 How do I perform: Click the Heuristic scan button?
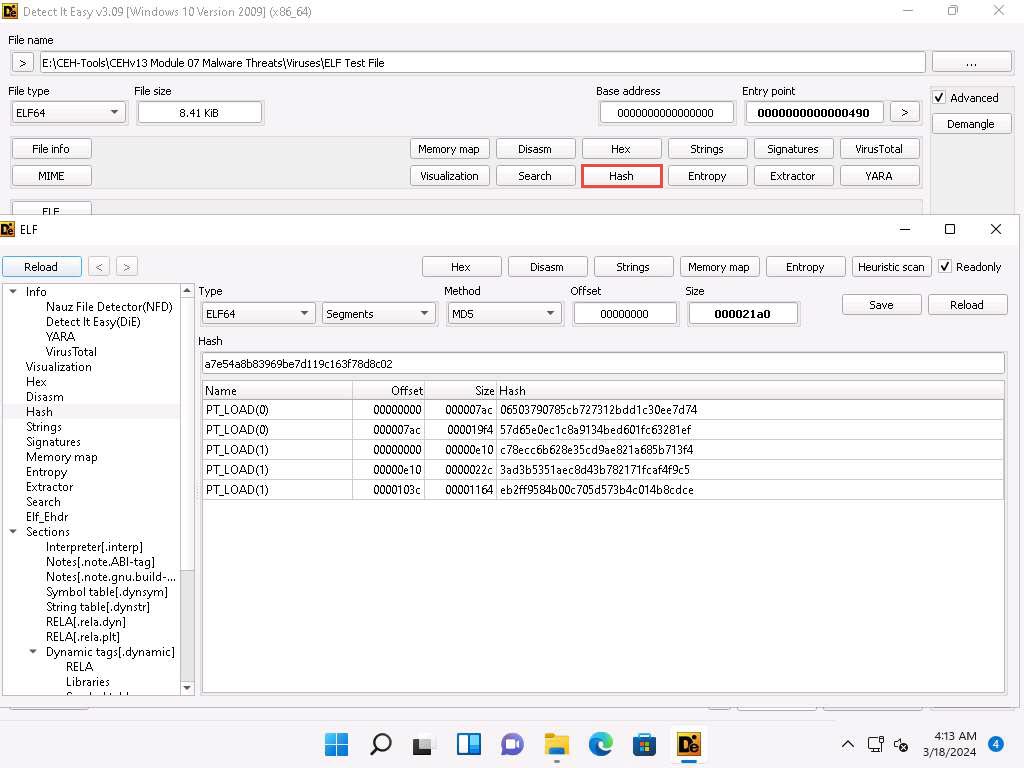pos(891,267)
